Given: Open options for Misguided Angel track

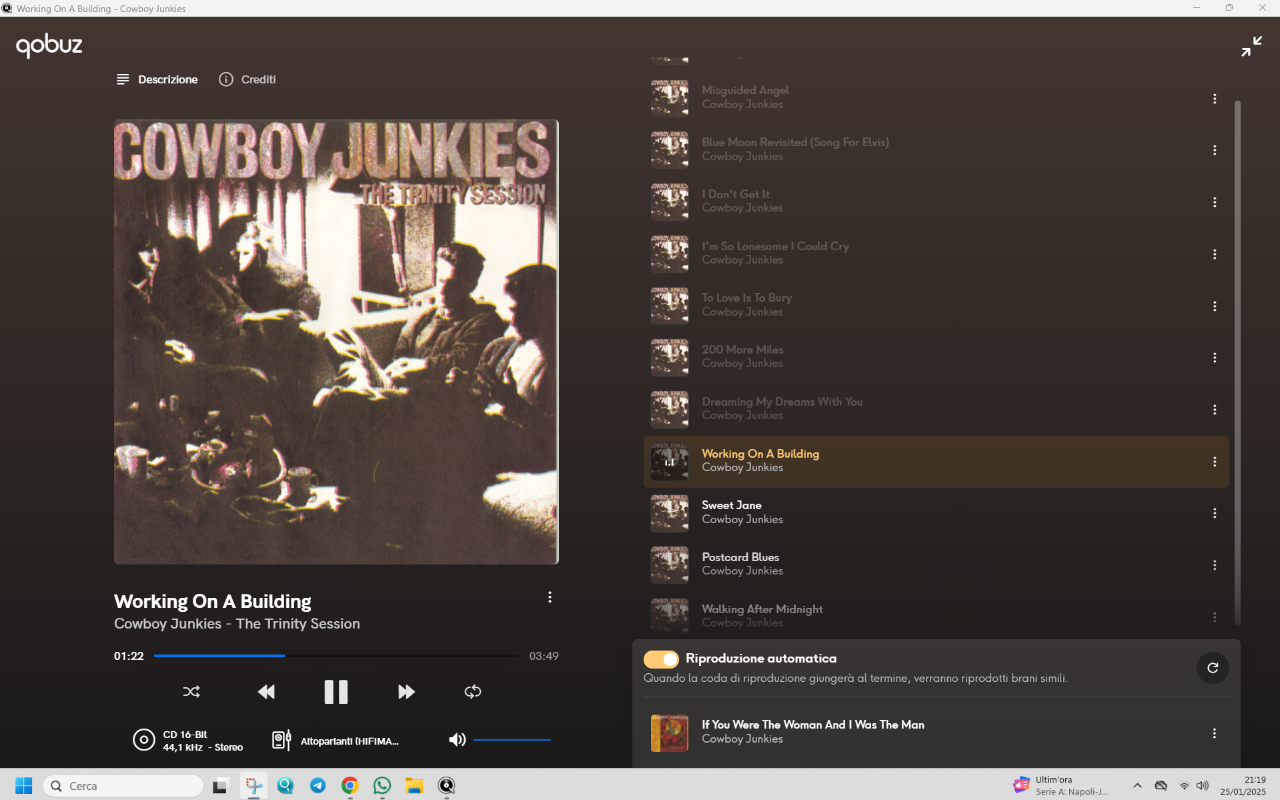Looking at the screenshot, I should click(x=1215, y=99).
